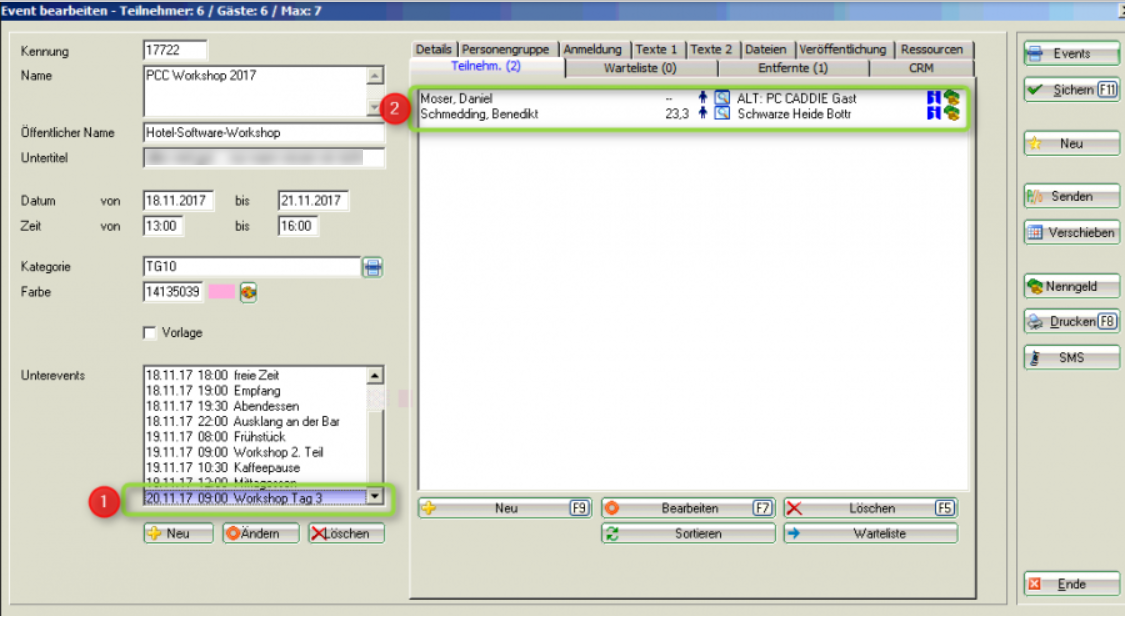This screenshot has width=1125, height=618.
Task: Click Verschieben to move the event
Action: [1071, 233]
